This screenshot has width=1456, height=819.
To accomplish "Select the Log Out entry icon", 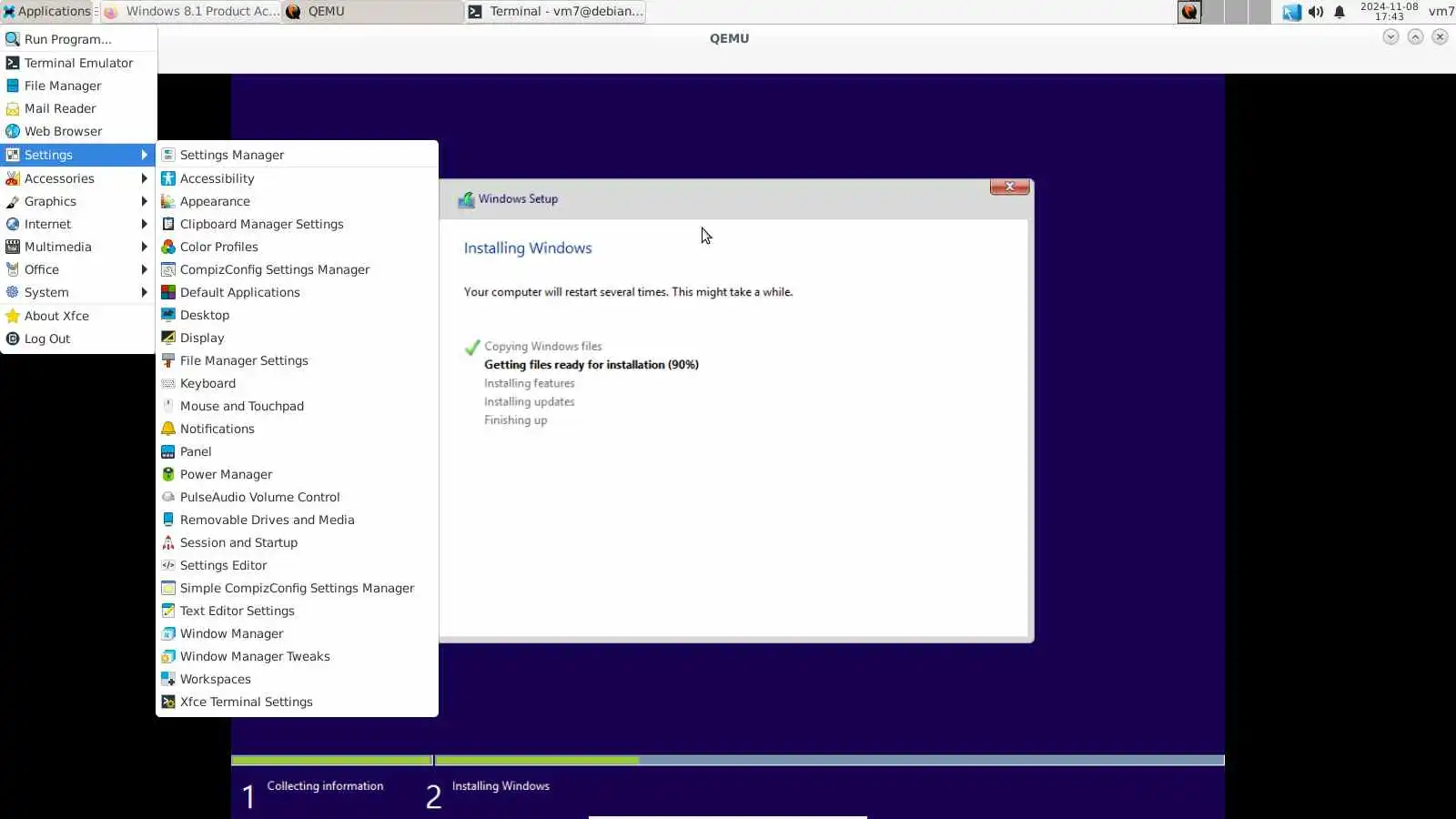I will click(x=13, y=339).
